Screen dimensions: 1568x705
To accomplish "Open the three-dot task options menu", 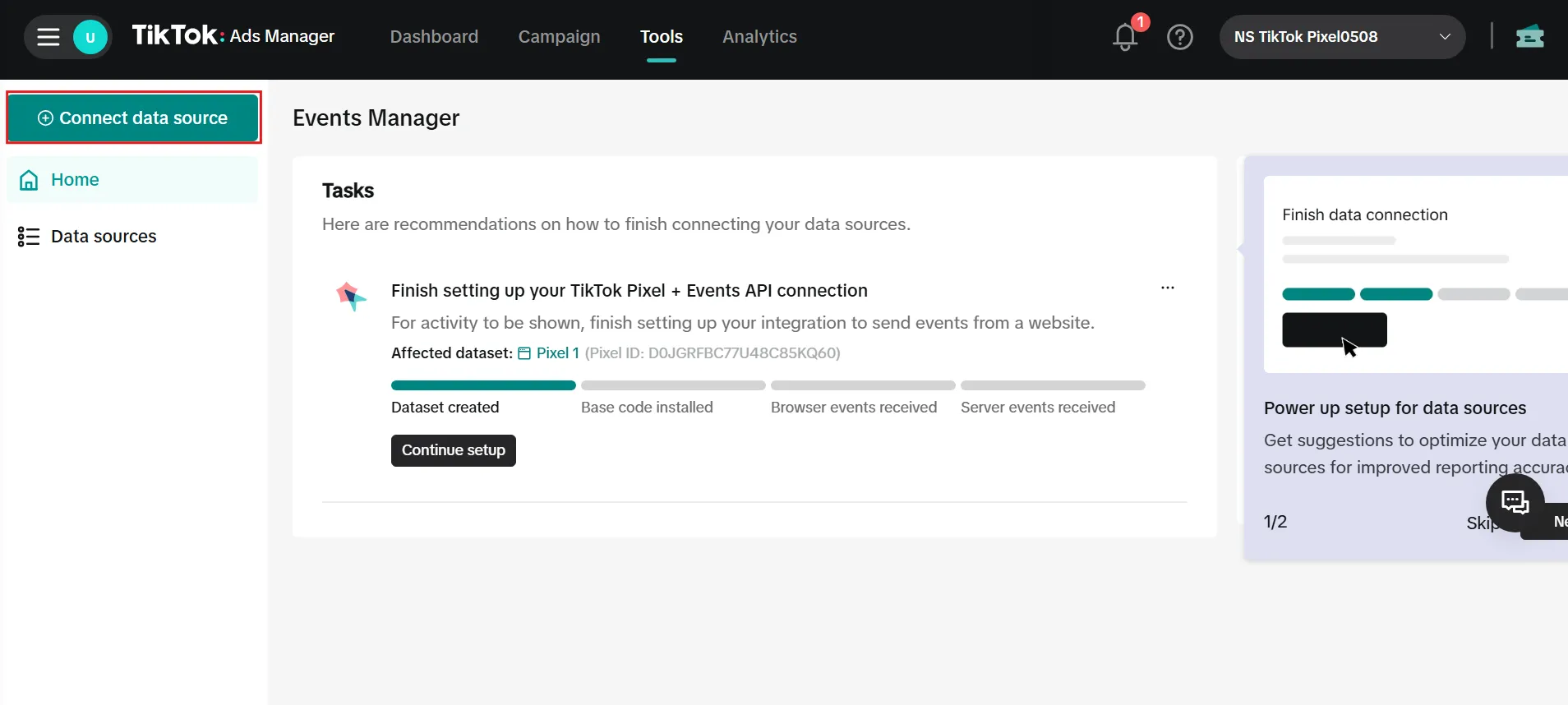I will pos(1167,288).
